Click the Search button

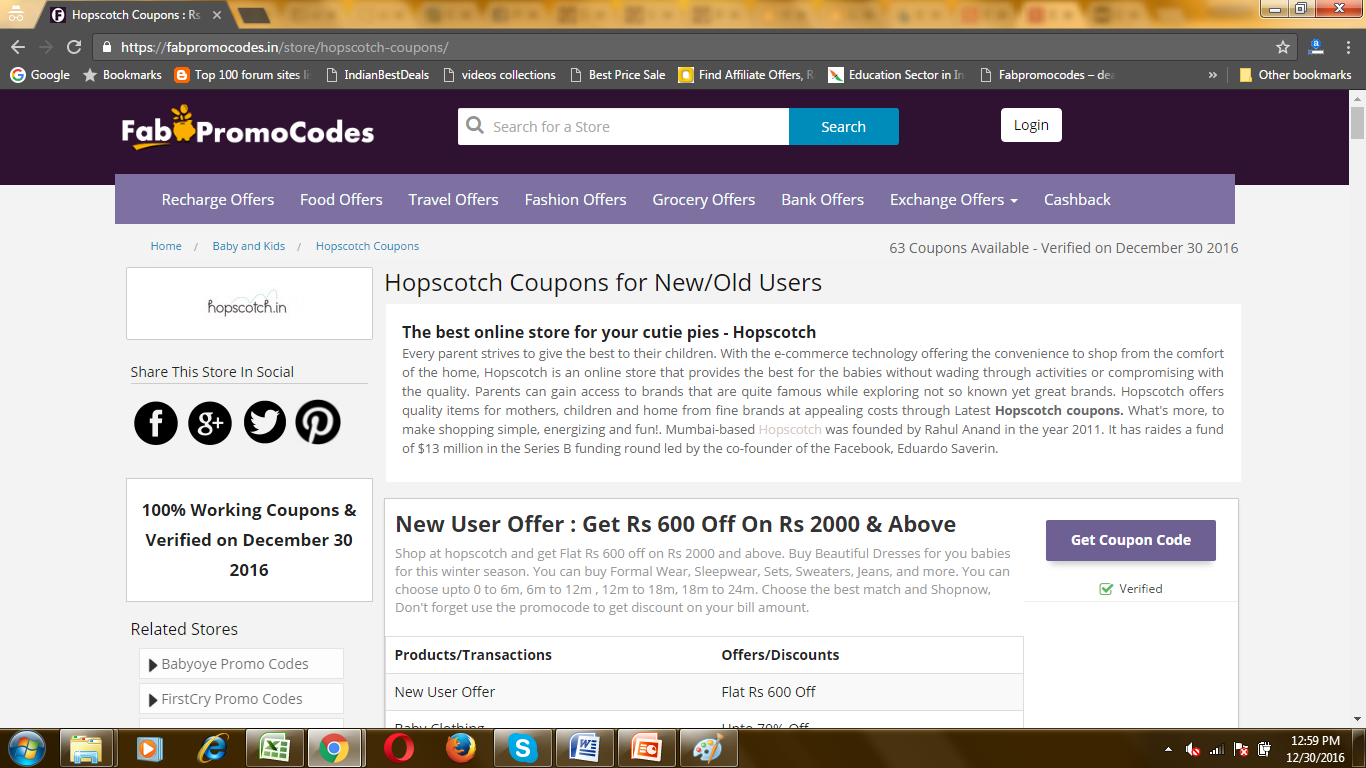coord(843,127)
